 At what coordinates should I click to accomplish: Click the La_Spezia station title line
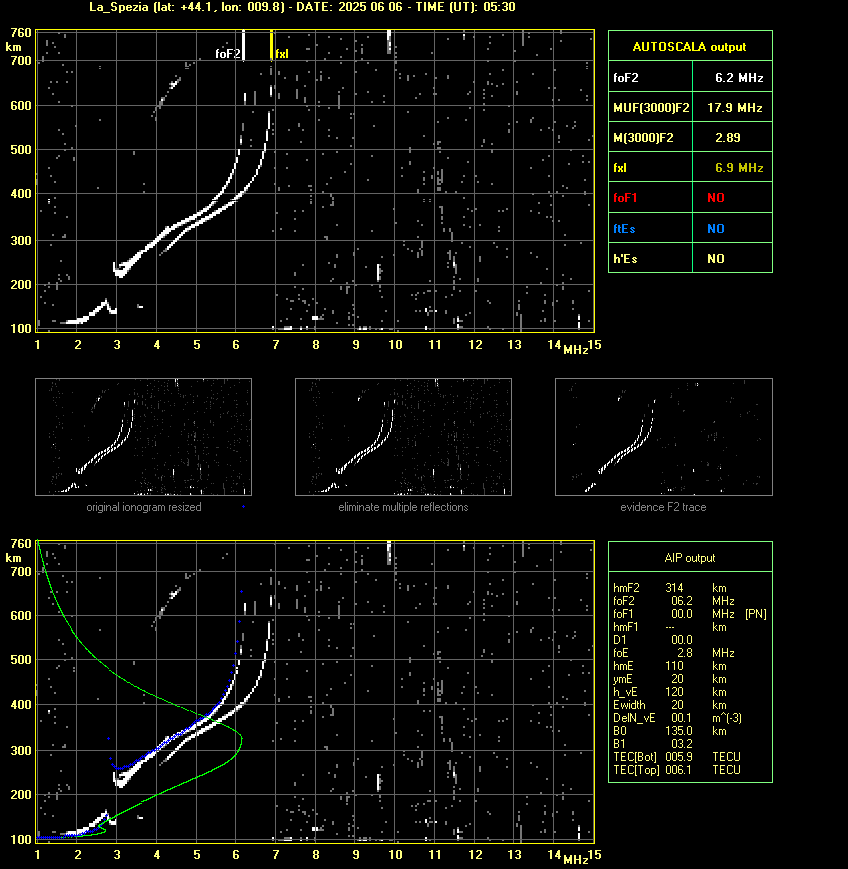tap(302, 7)
